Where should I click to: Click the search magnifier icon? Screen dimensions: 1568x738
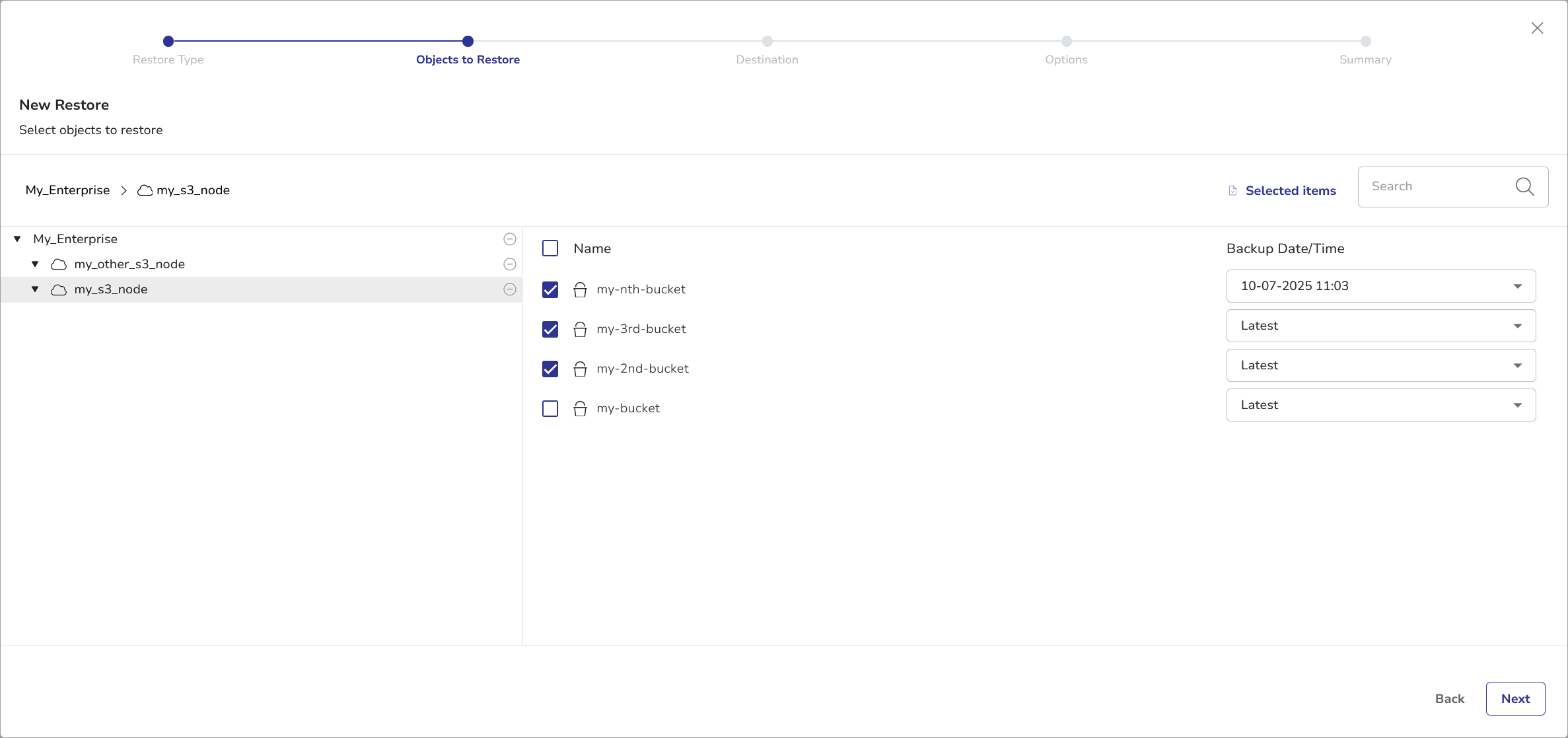(1524, 187)
